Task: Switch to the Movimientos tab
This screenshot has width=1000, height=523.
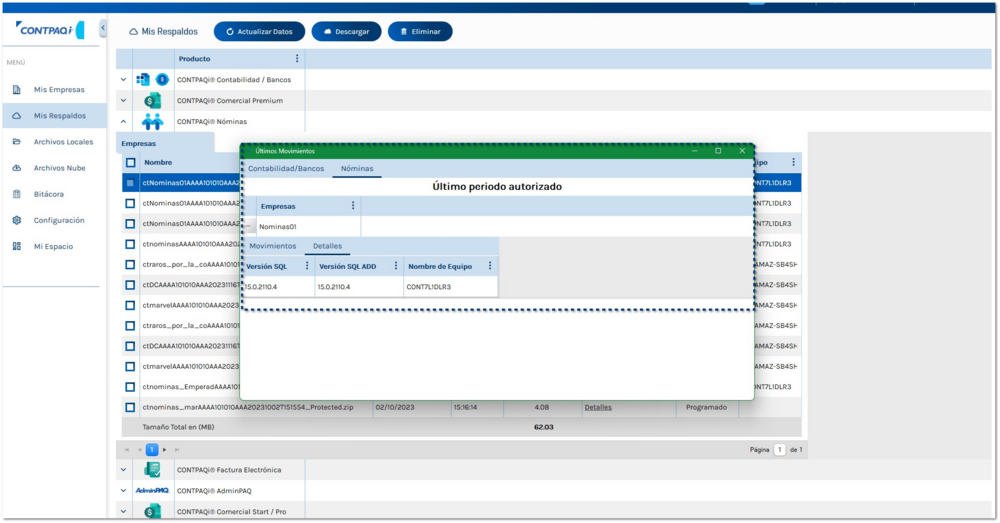Action: (272, 246)
